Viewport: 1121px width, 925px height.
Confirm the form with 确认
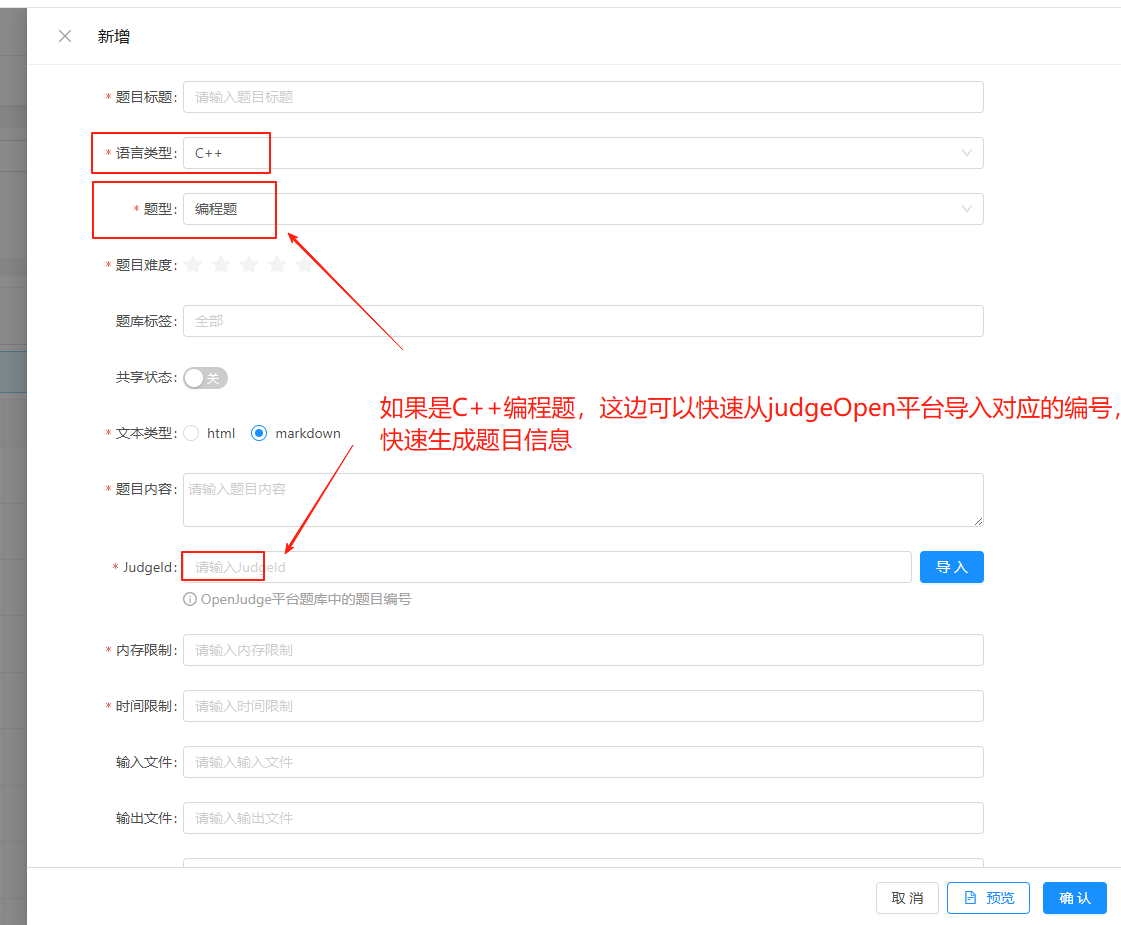coord(1074,898)
